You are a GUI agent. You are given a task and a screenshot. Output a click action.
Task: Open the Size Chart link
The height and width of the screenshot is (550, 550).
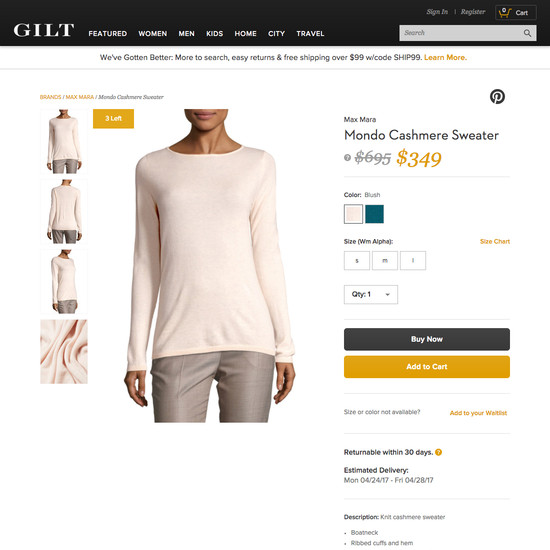pos(495,241)
